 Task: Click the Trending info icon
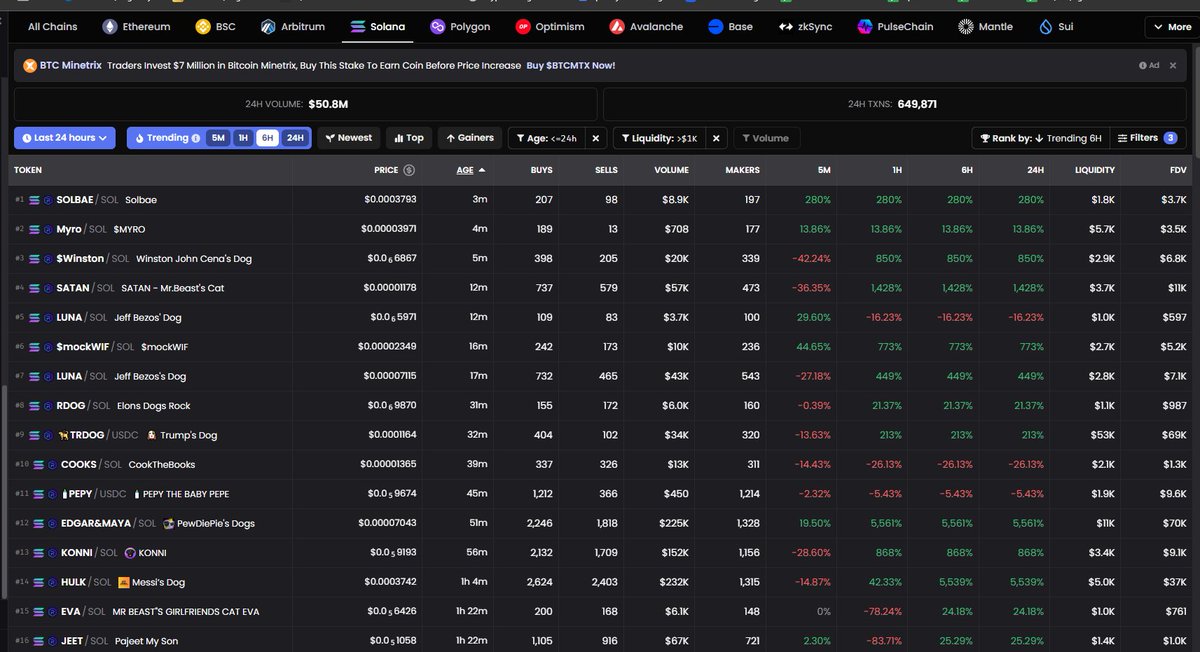click(196, 138)
